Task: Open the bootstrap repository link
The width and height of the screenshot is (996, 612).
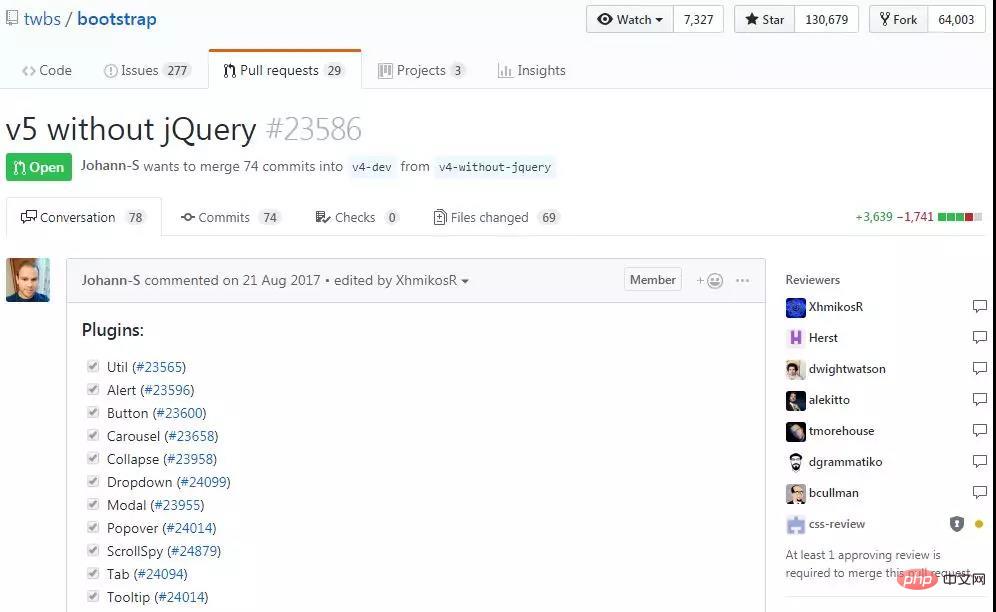Action: [117, 19]
